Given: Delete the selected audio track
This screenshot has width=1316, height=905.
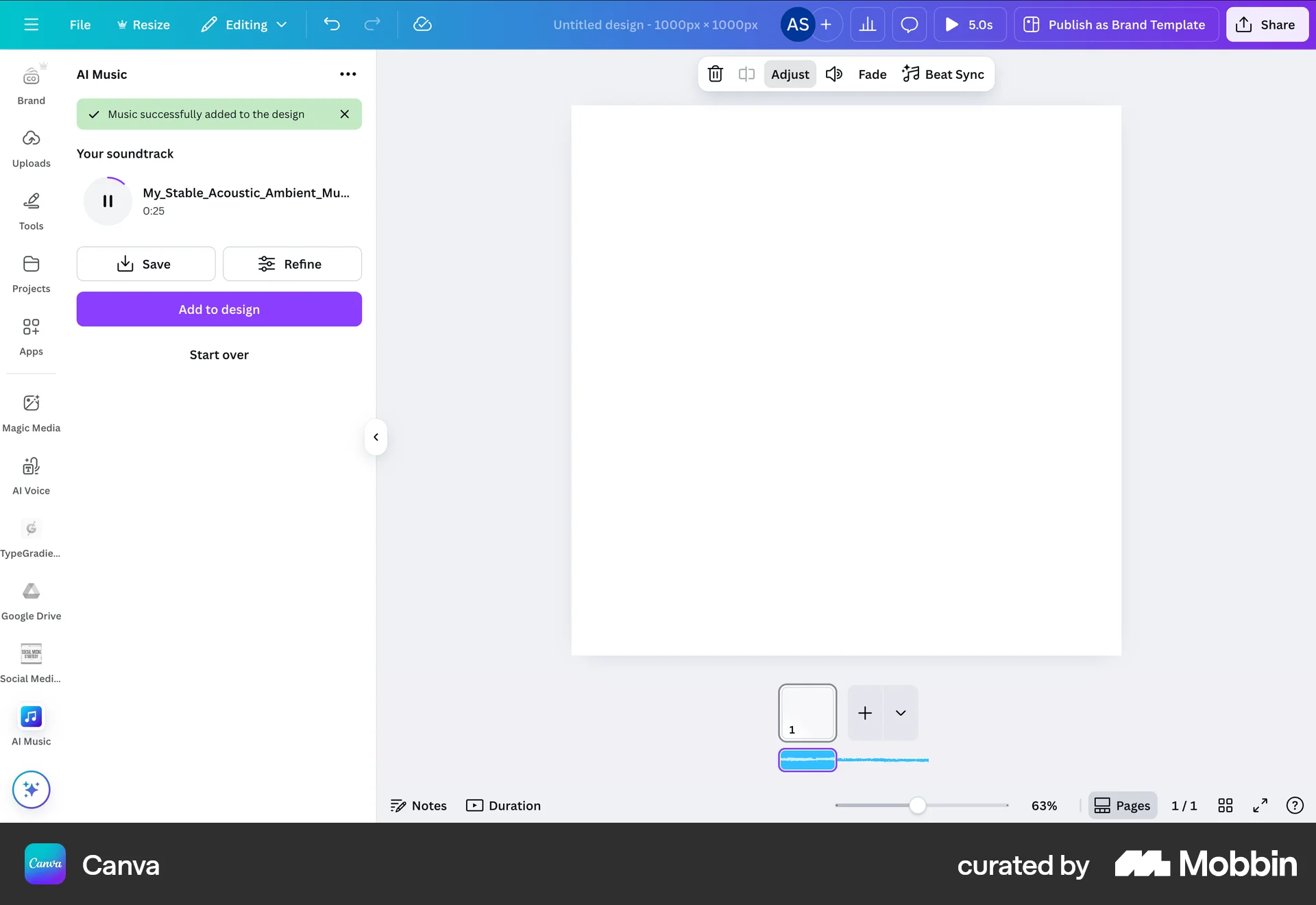Looking at the screenshot, I should pyautogui.click(x=715, y=74).
